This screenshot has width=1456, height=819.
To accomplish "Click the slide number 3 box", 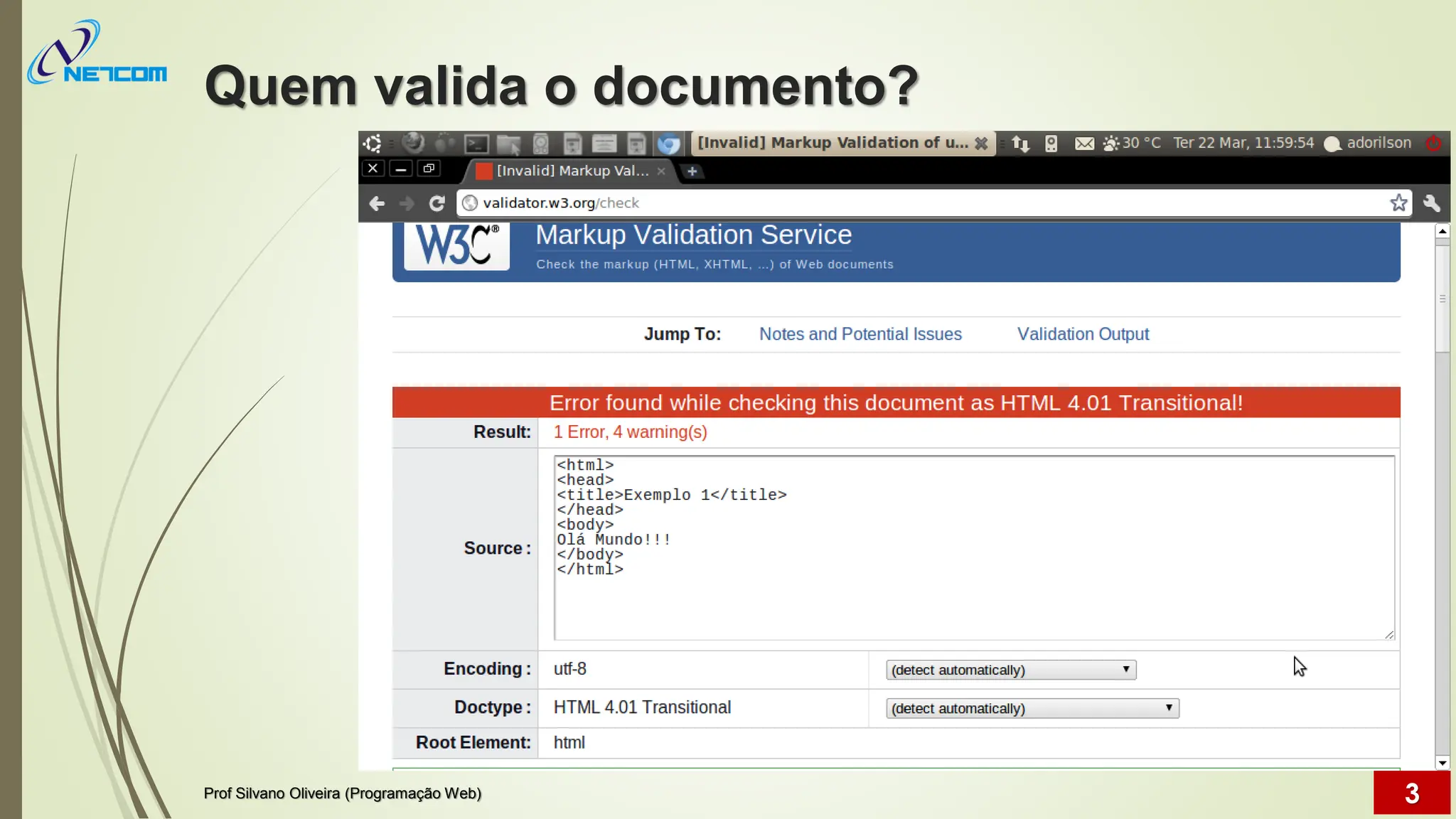I will pyautogui.click(x=1411, y=793).
